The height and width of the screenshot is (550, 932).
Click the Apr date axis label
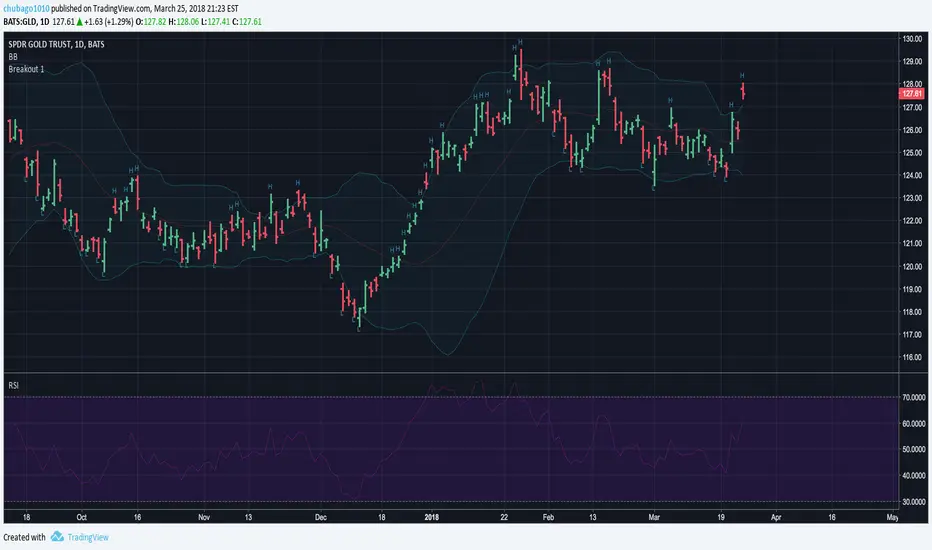pos(776,517)
